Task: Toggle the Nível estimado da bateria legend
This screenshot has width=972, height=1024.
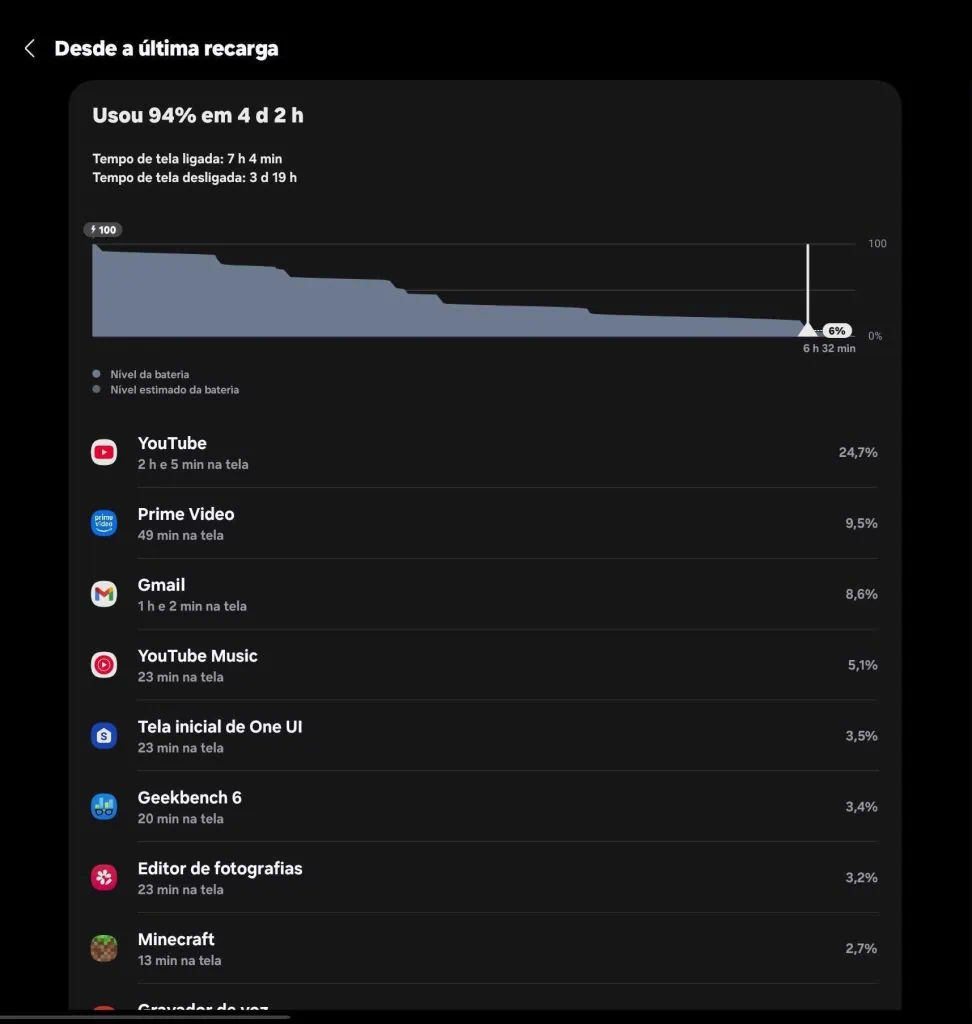Action: pyautogui.click(x=95, y=389)
